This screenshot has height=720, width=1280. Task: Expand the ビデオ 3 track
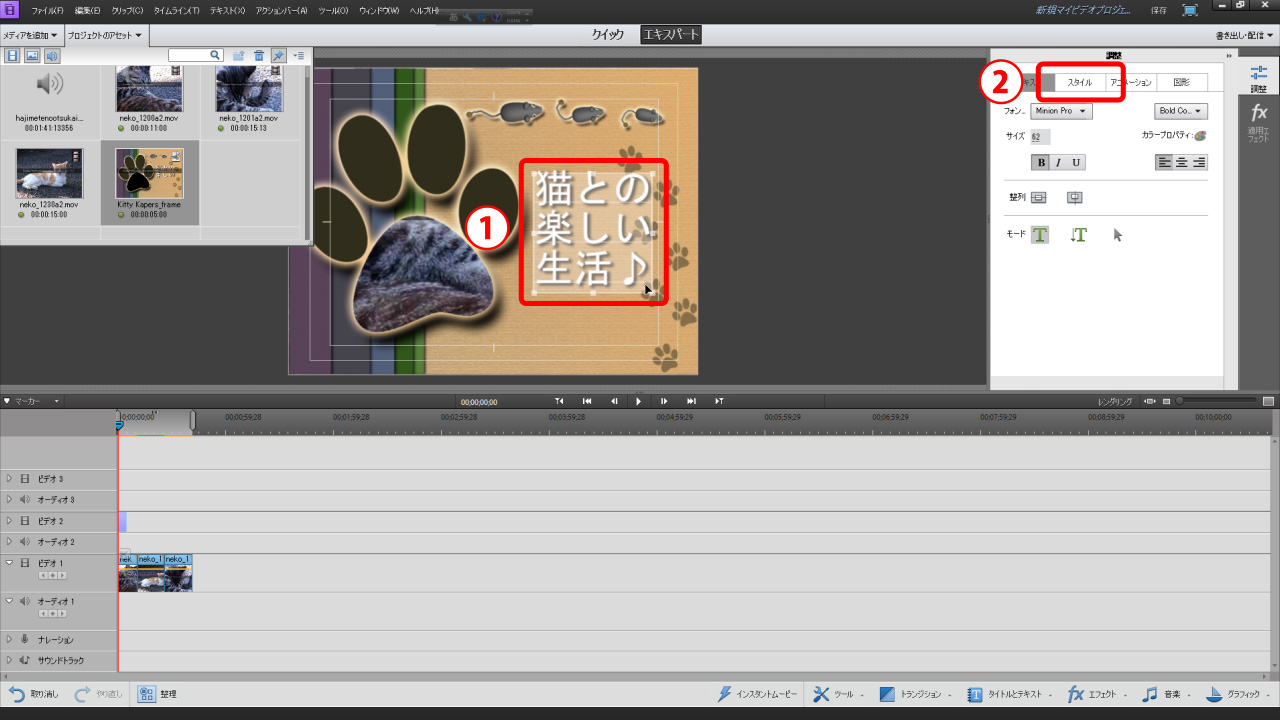10,479
